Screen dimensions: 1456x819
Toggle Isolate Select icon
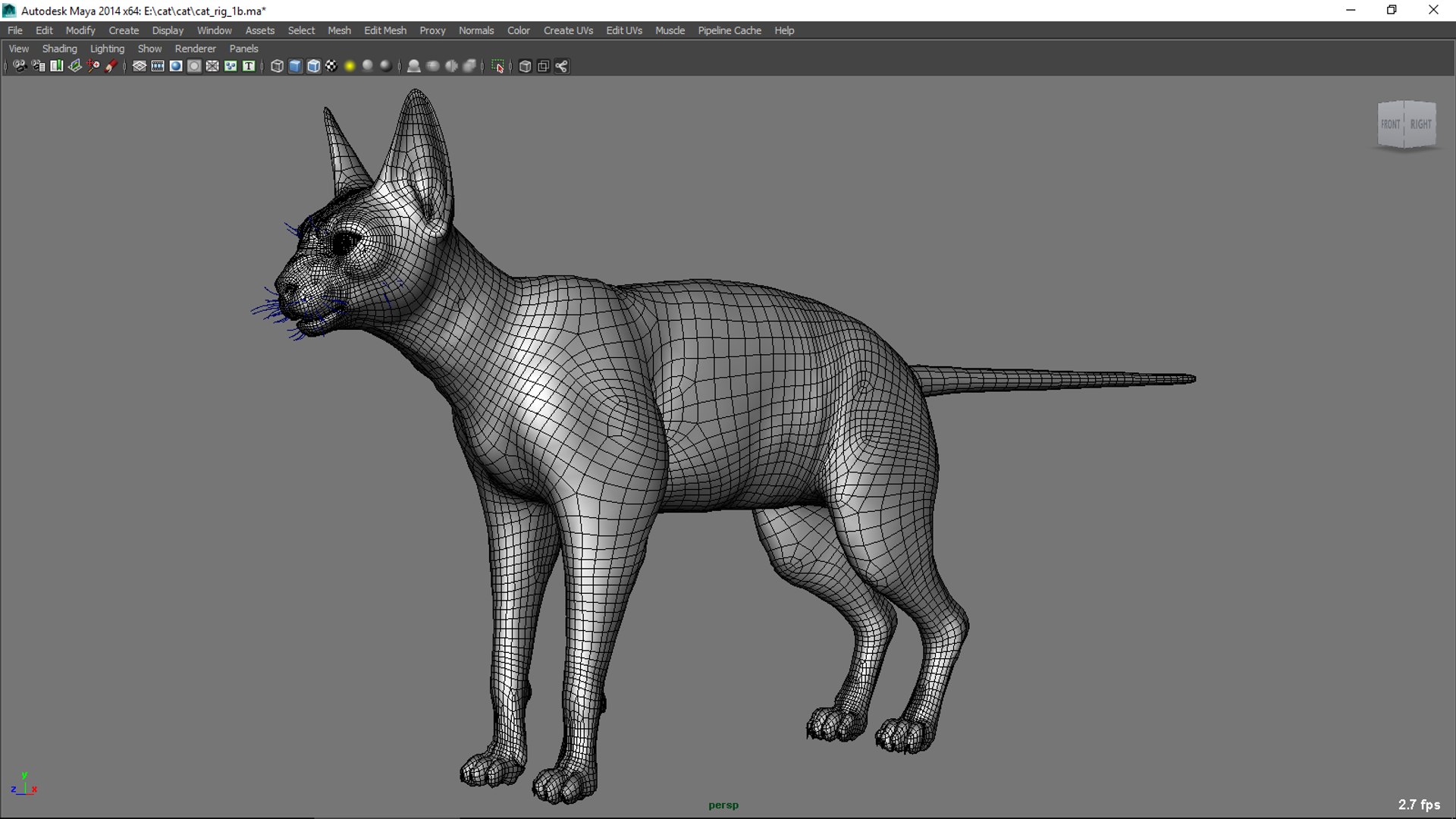[x=414, y=66]
